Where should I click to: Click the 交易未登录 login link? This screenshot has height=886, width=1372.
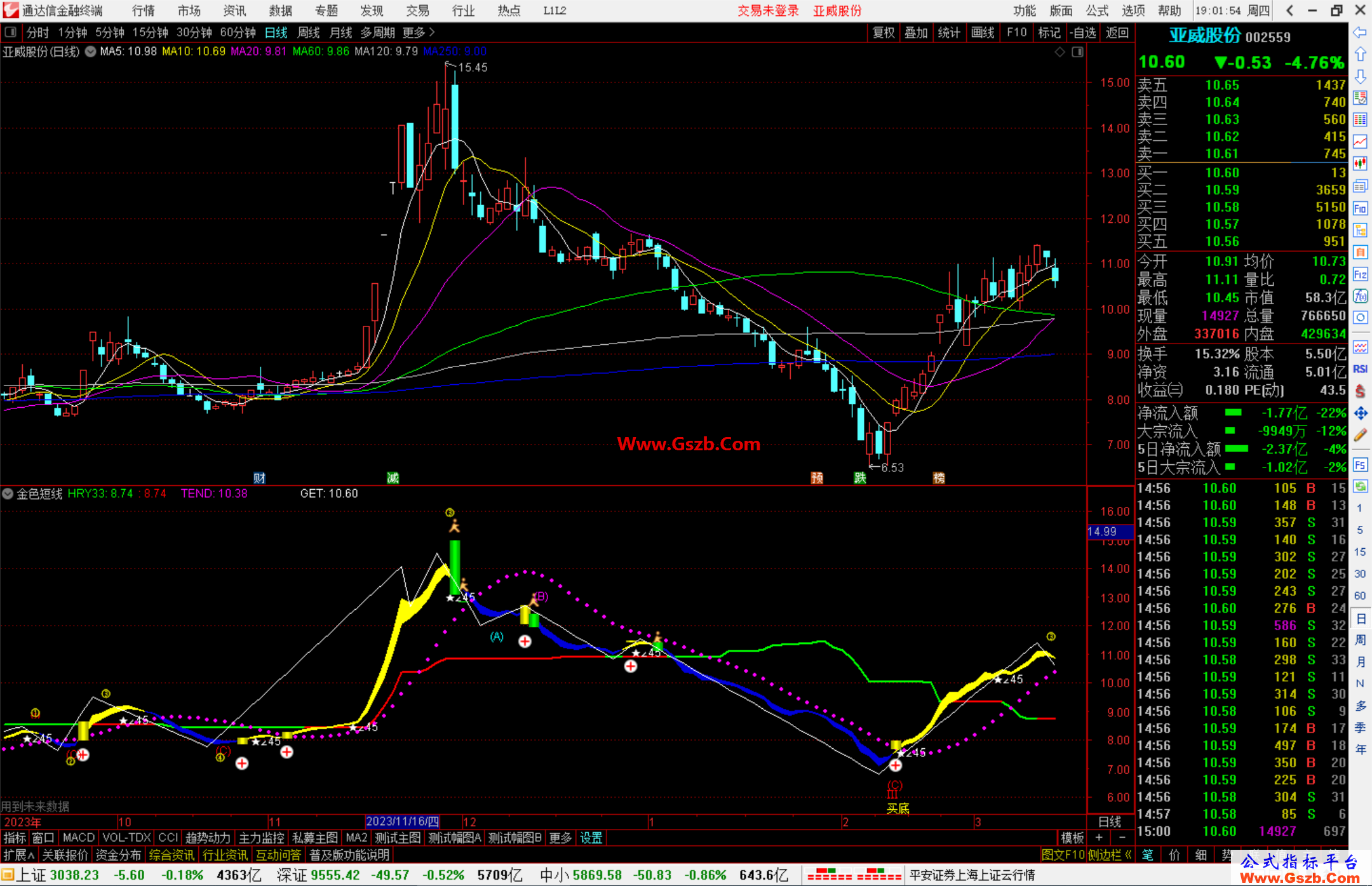[x=768, y=10]
